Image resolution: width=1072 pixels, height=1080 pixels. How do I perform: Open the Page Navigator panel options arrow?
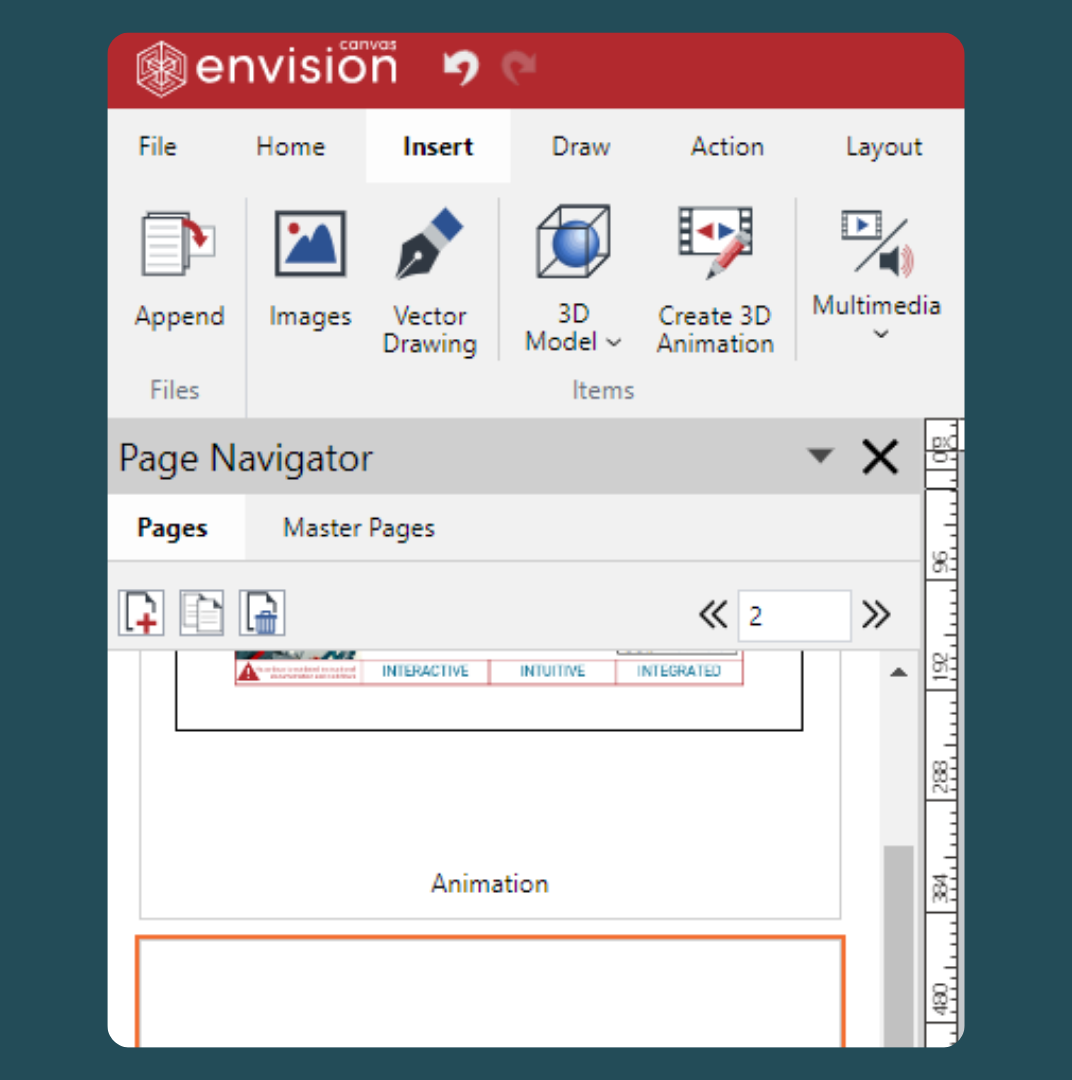click(x=821, y=456)
